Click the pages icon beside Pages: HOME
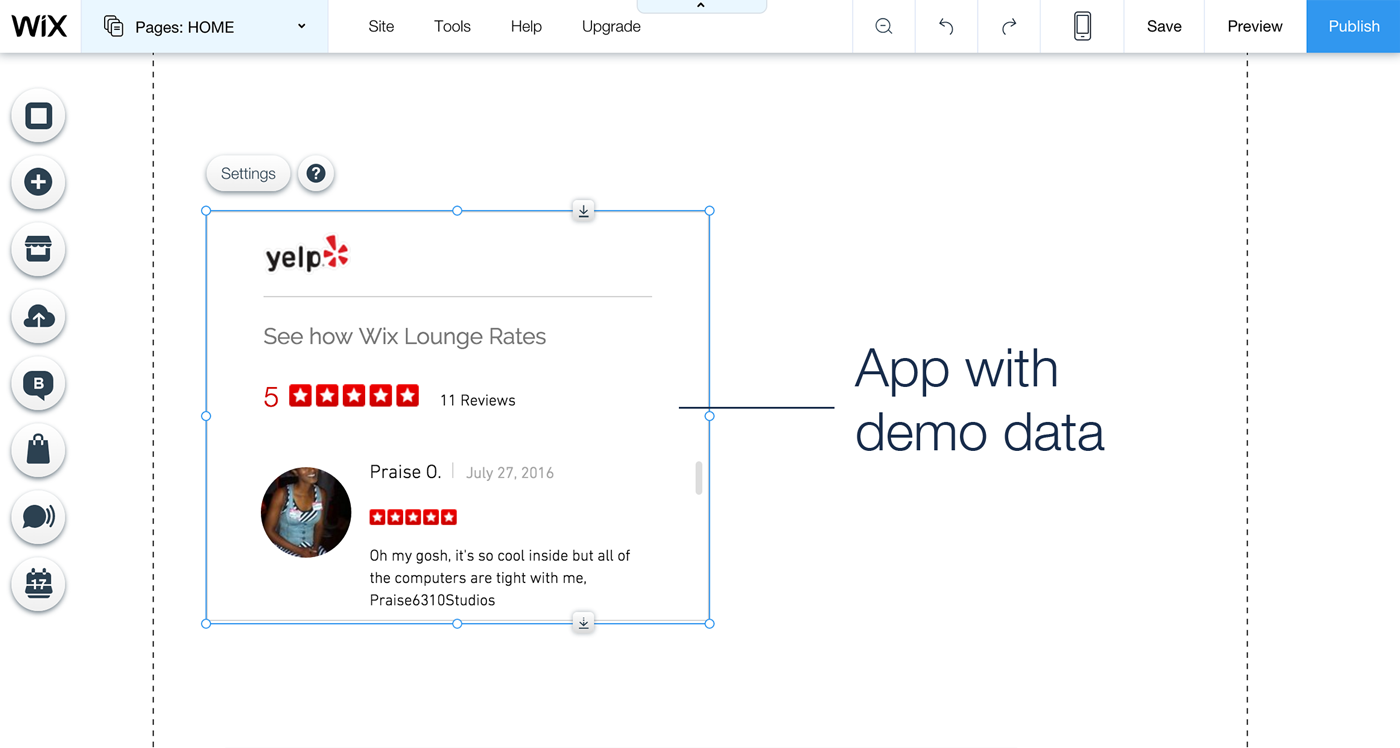 [114, 26]
